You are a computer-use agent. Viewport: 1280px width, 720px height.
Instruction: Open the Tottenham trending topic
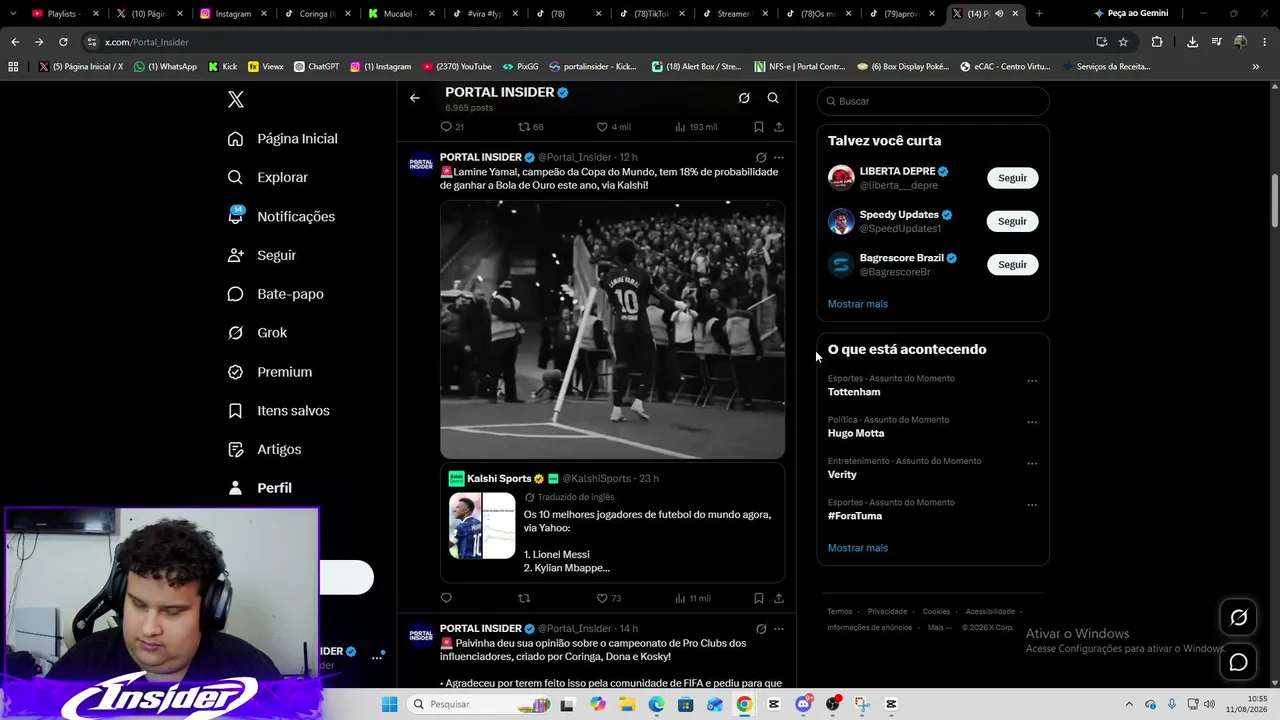point(854,392)
